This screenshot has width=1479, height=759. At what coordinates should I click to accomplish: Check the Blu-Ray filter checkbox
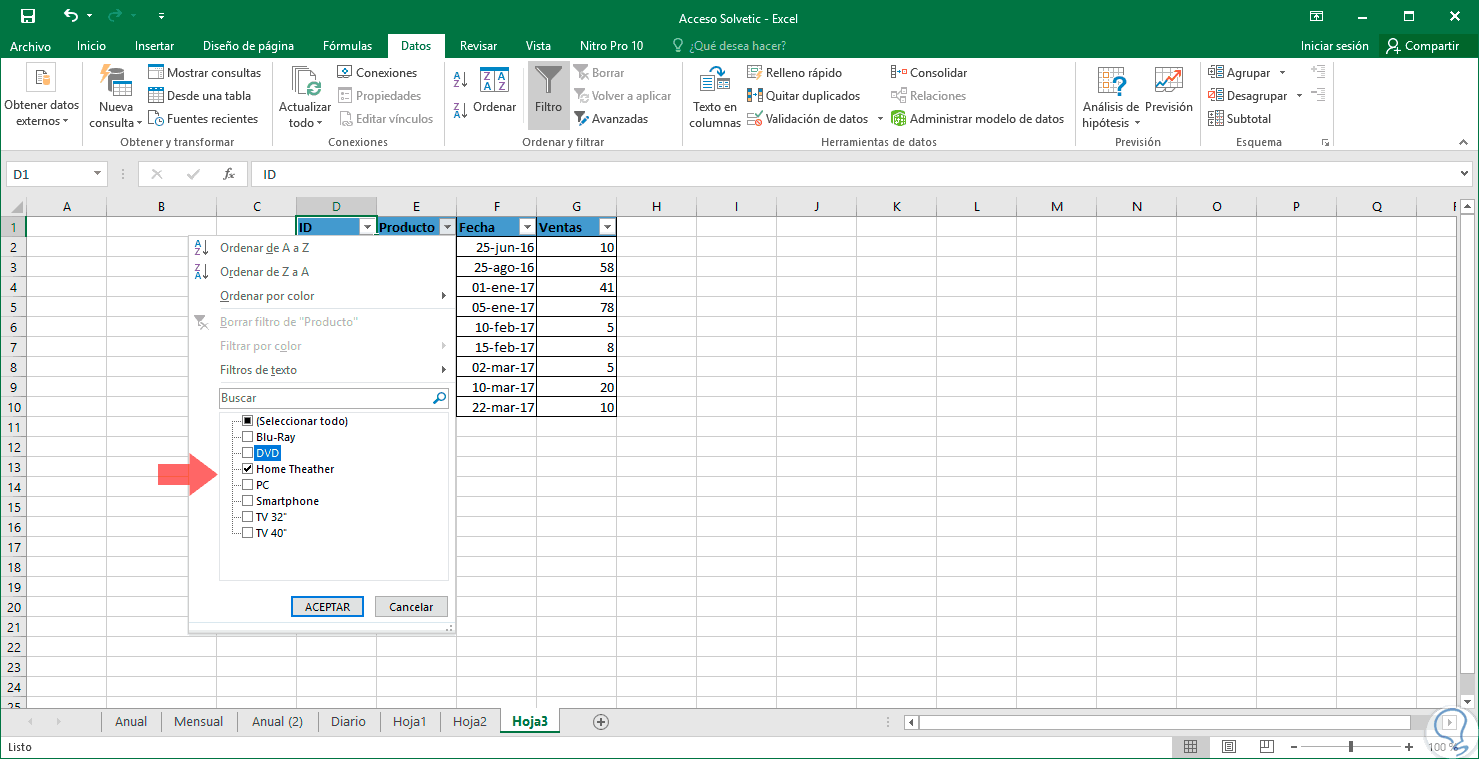247,437
